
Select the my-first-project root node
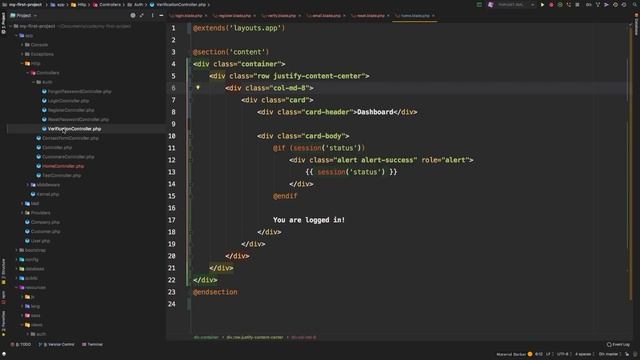pos(37,26)
